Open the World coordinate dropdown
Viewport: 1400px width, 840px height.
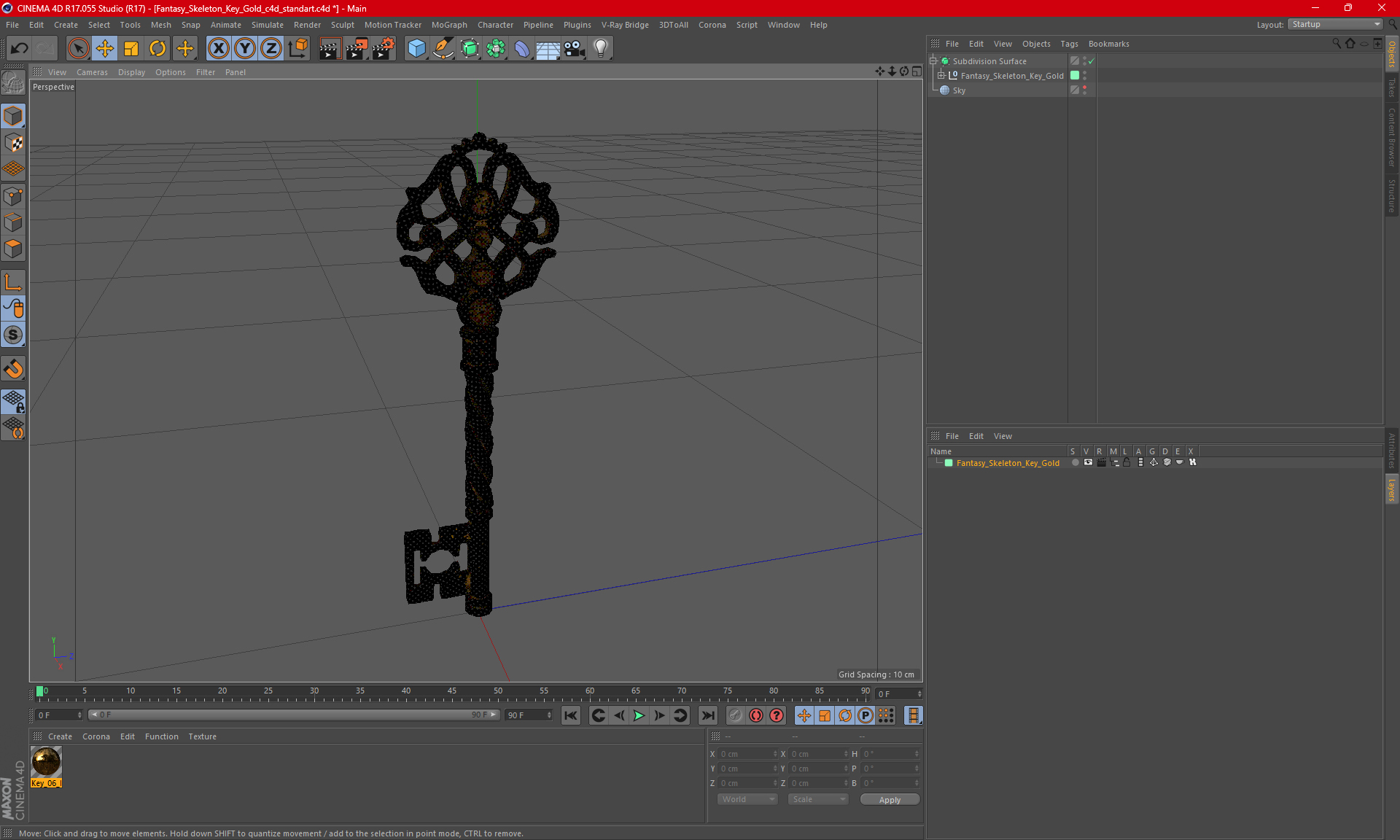tap(747, 799)
